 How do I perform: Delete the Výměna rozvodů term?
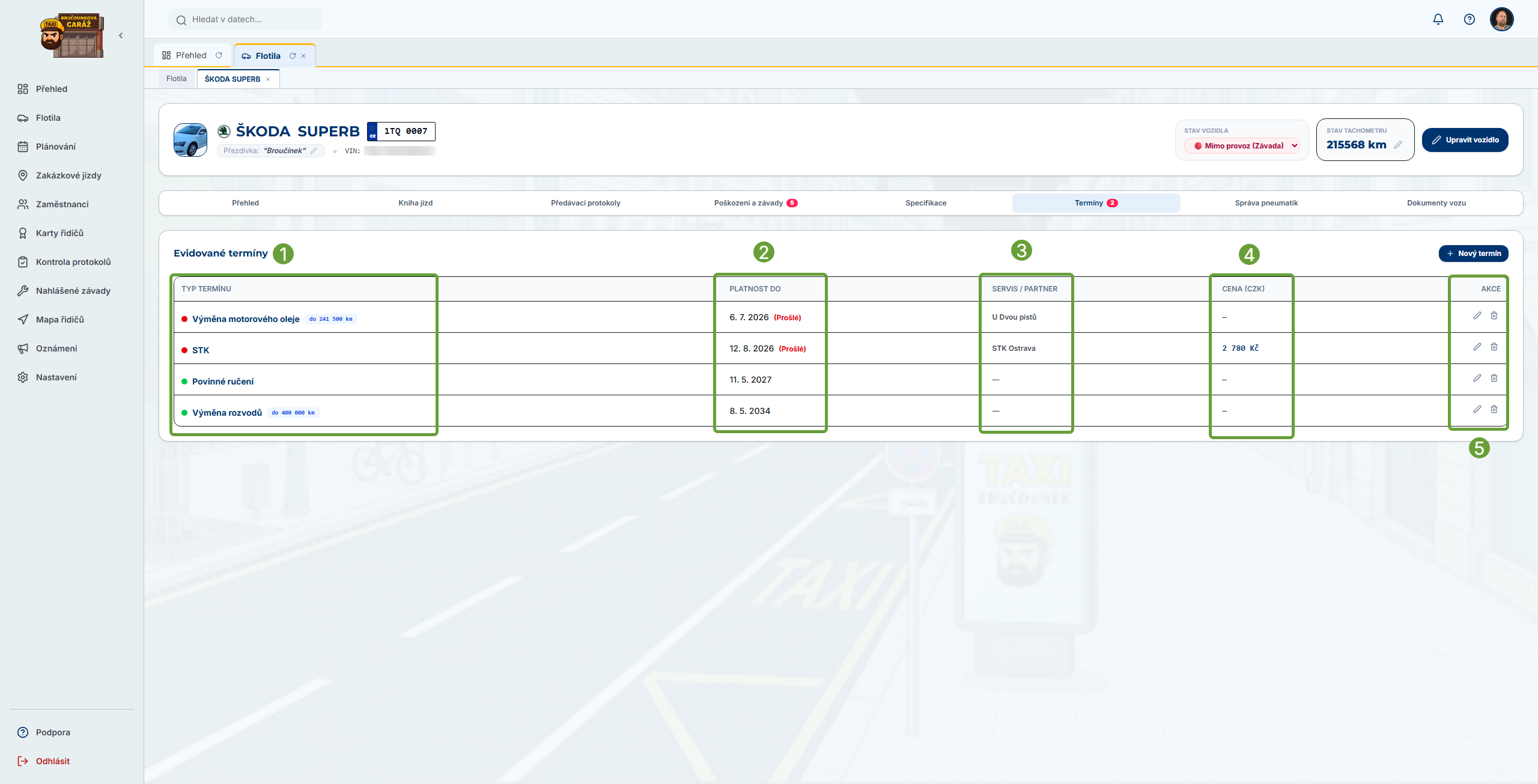pos(1494,409)
